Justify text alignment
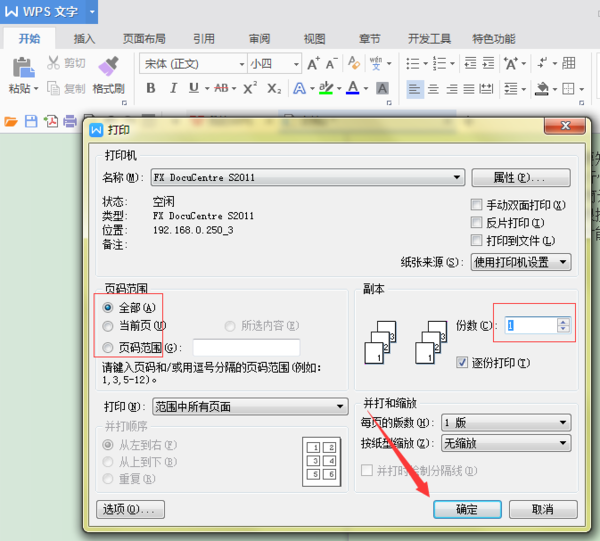The height and width of the screenshot is (541, 600). point(469,89)
